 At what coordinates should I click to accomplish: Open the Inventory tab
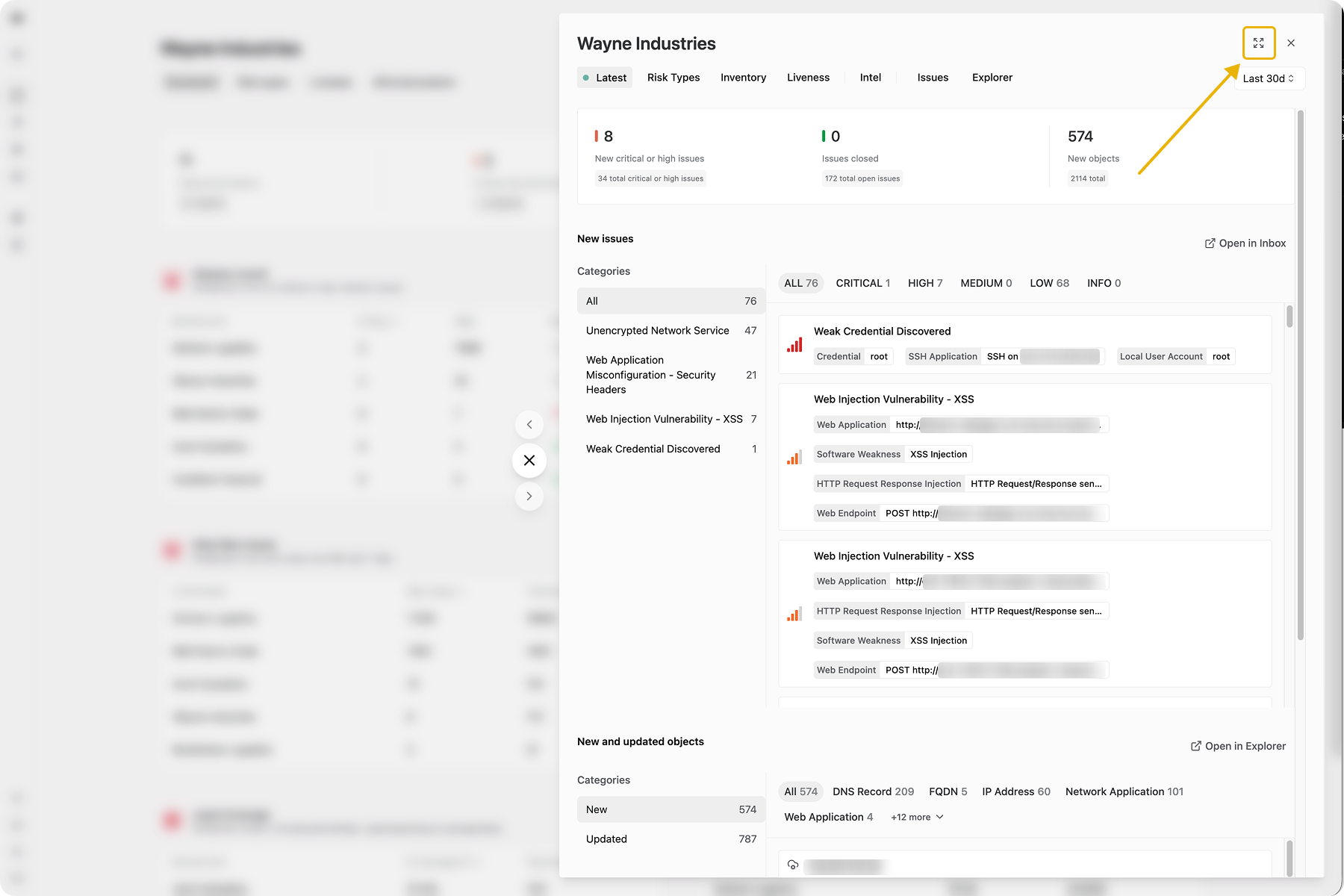point(743,78)
